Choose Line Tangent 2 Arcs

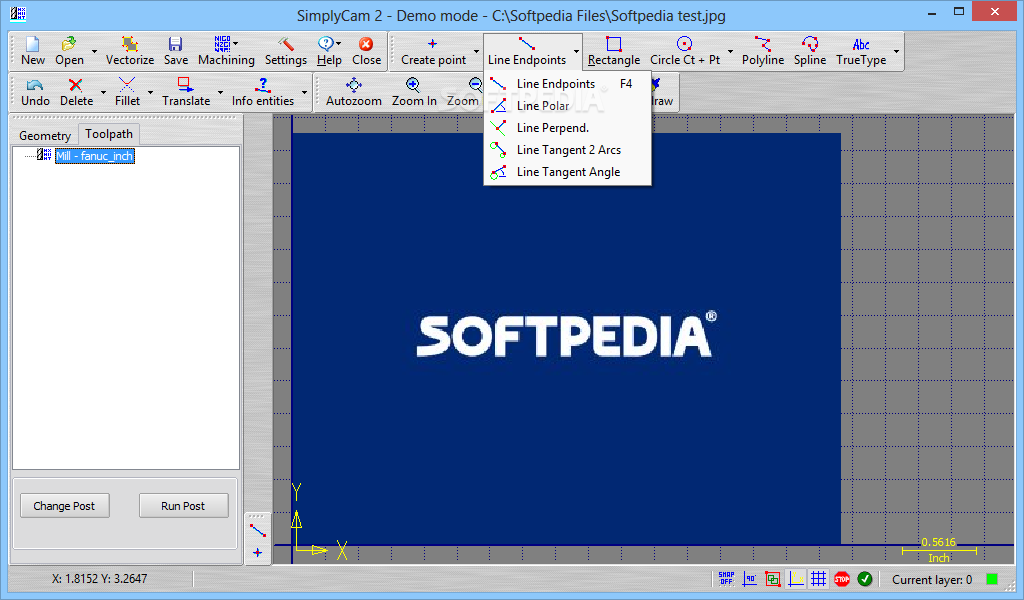tap(567, 150)
